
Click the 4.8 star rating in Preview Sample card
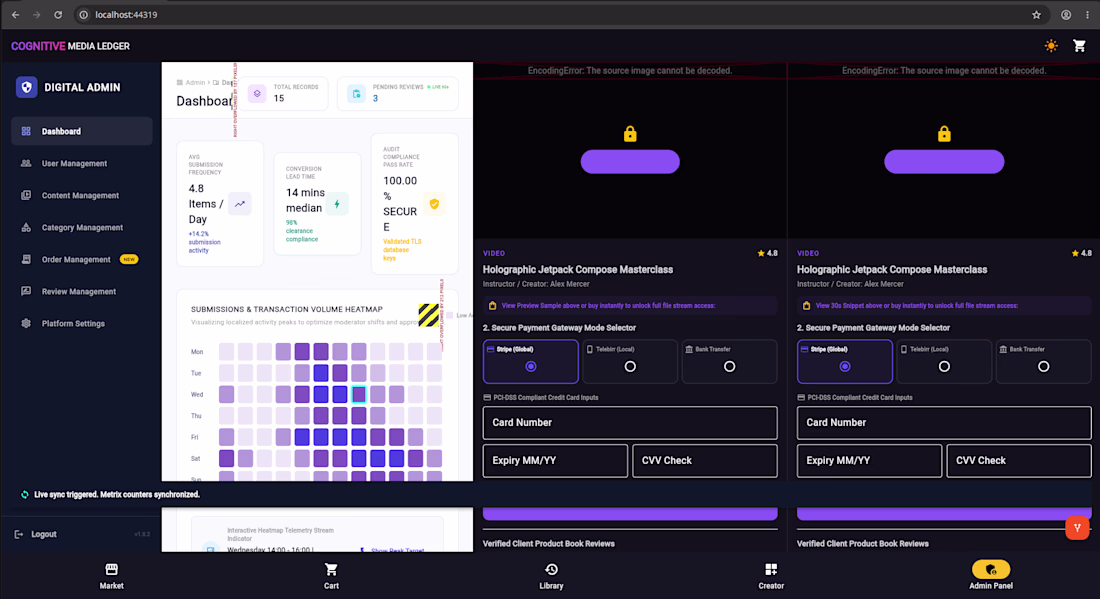pyautogui.click(x=767, y=253)
